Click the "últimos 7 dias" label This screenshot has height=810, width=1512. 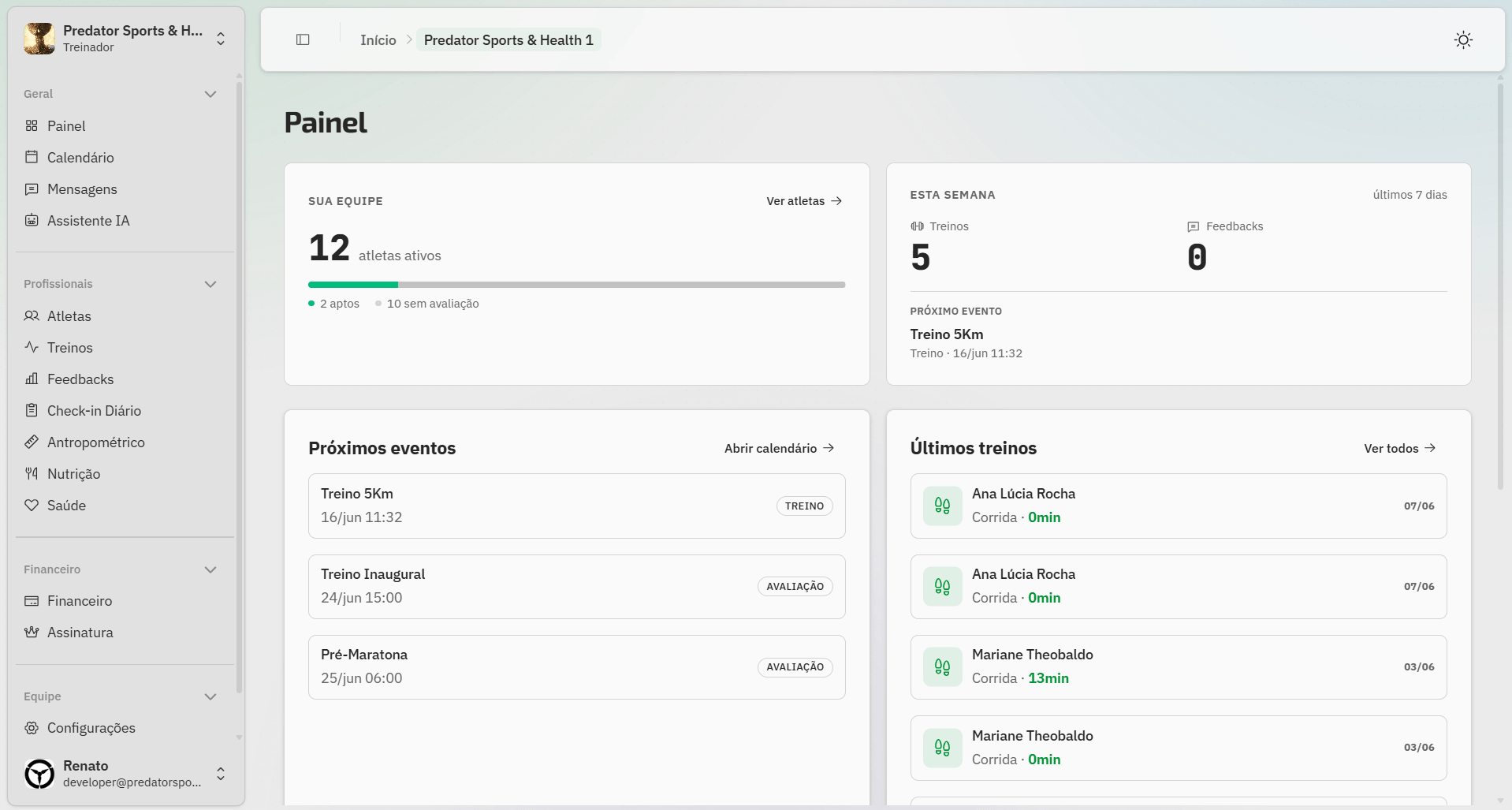[1410, 195]
